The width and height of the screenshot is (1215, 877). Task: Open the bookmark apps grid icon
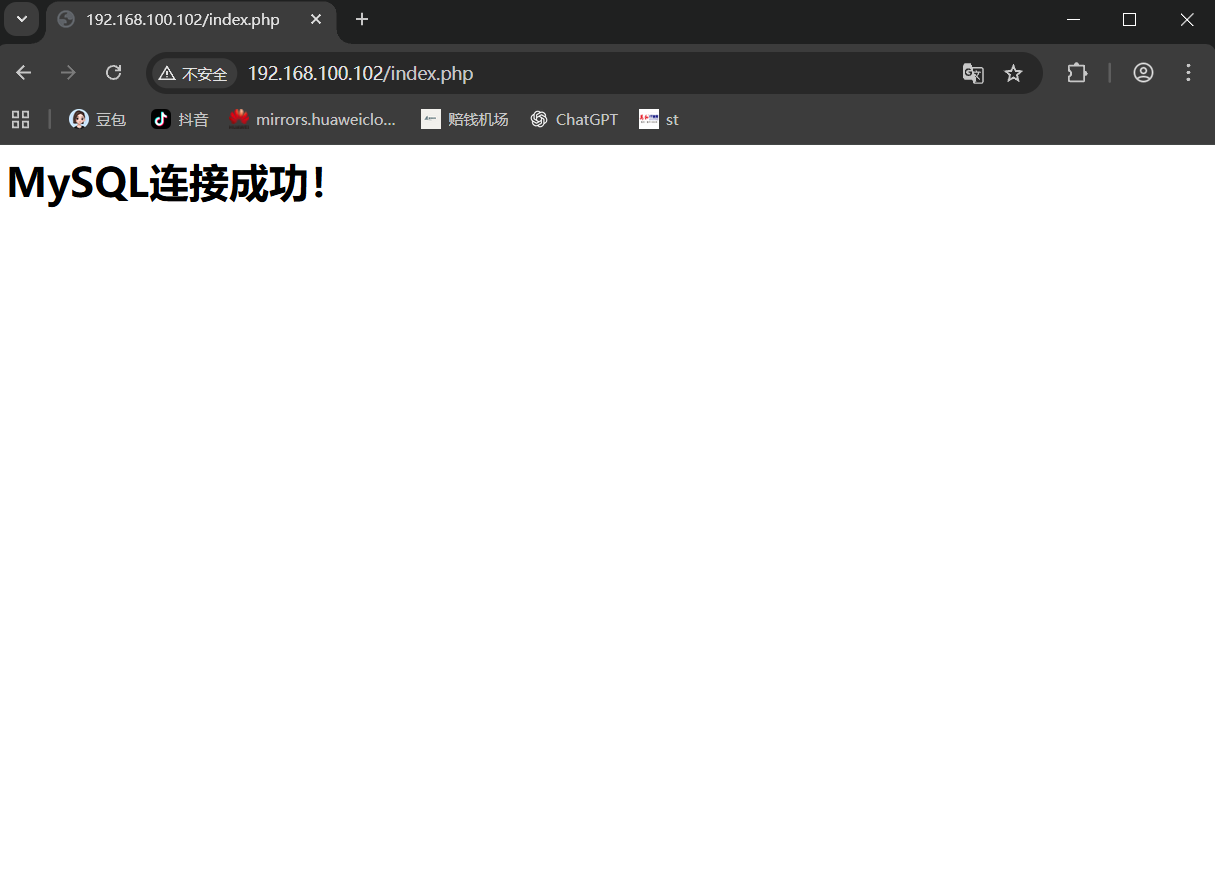click(20, 119)
